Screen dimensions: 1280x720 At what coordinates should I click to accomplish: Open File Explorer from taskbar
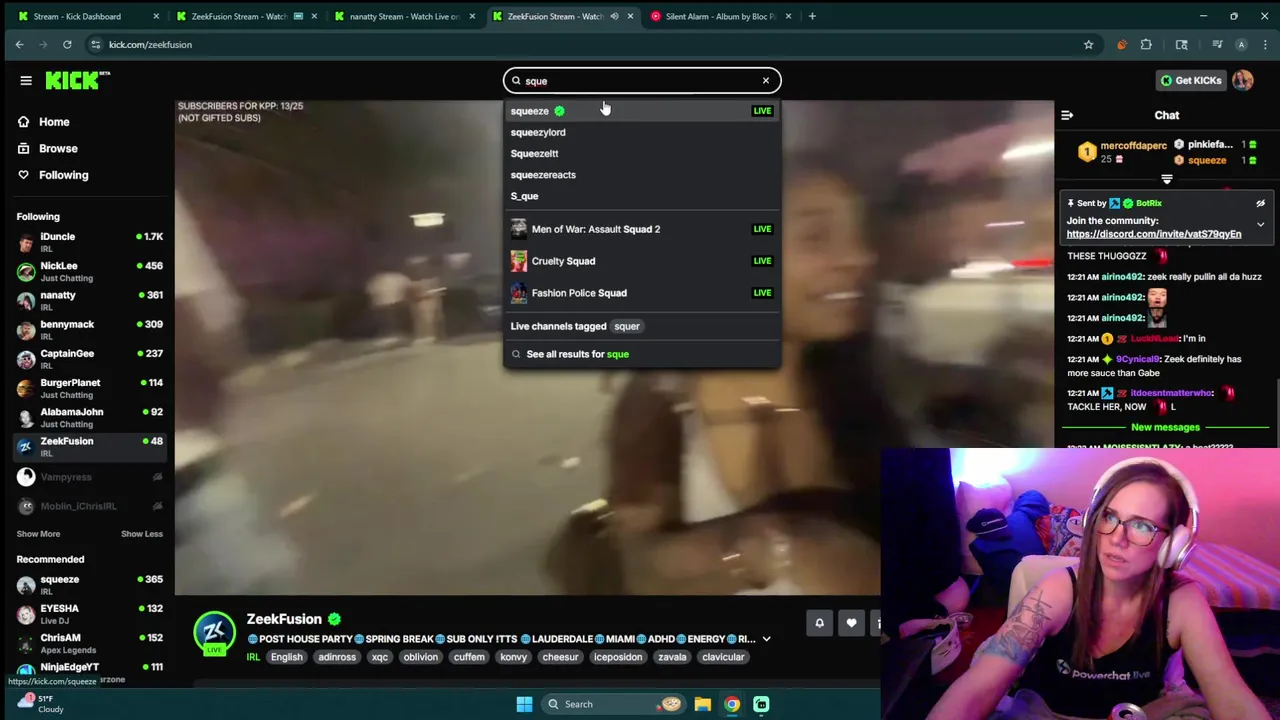(702, 704)
